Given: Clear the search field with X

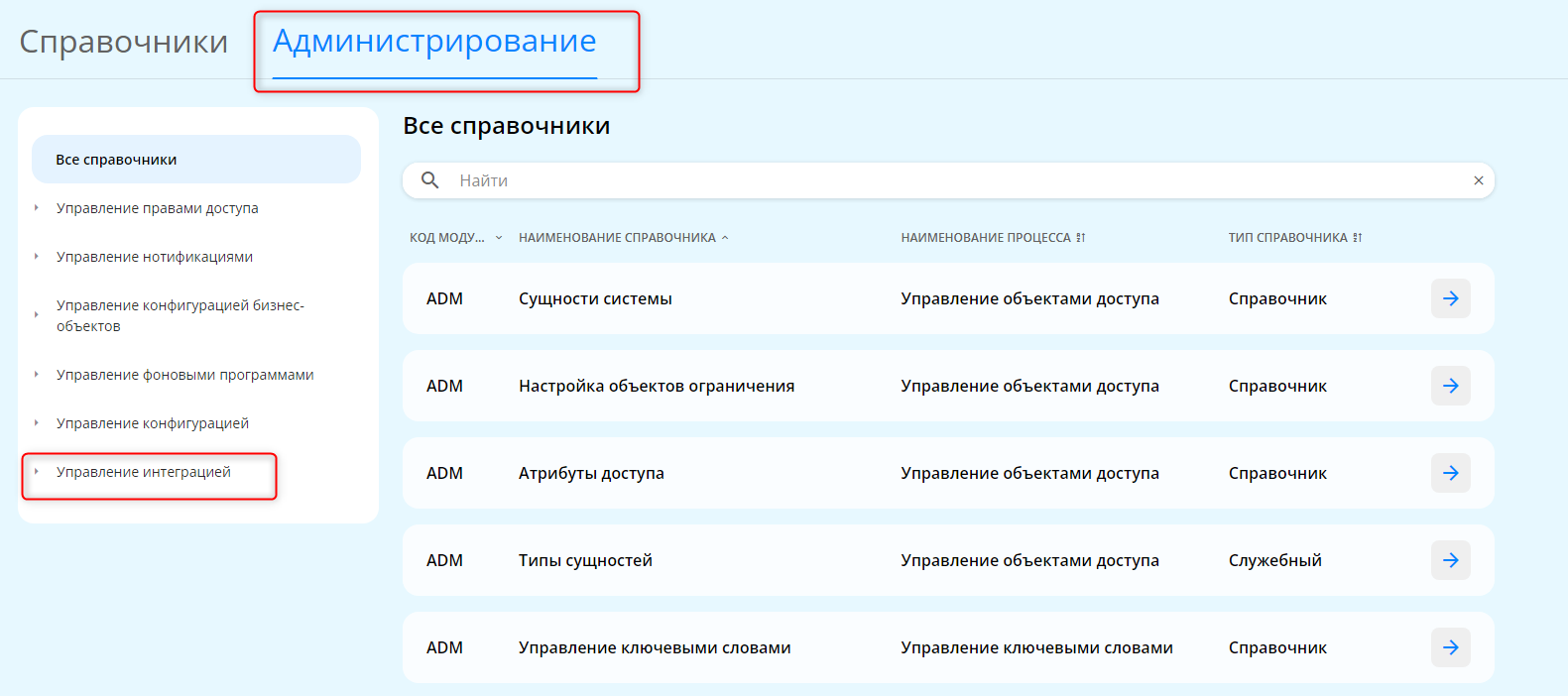Looking at the screenshot, I should click(x=1479, y=180).
